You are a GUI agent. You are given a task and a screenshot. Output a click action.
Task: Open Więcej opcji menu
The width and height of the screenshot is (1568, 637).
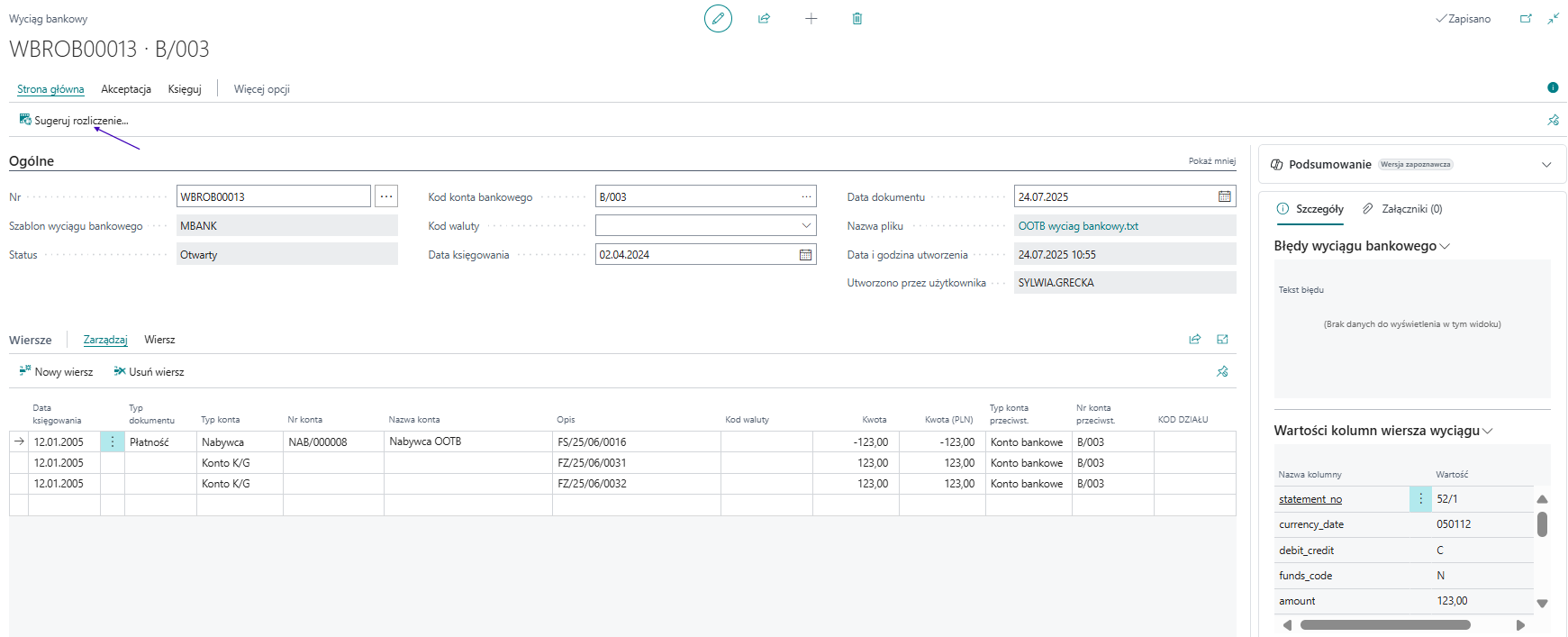pyautogui.click(x=261, y=89)
